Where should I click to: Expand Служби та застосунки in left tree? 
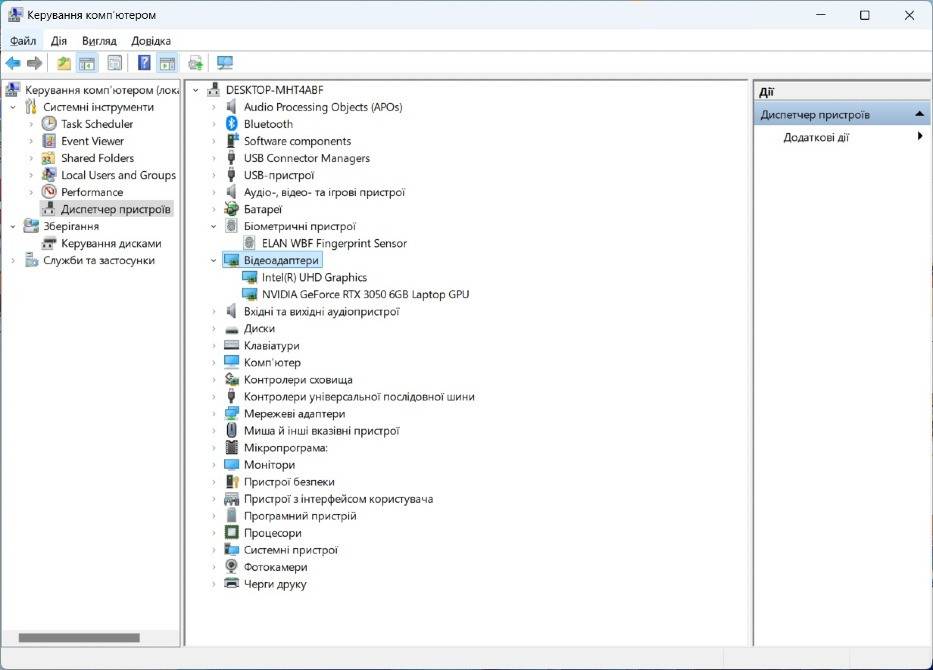(13, 260)
